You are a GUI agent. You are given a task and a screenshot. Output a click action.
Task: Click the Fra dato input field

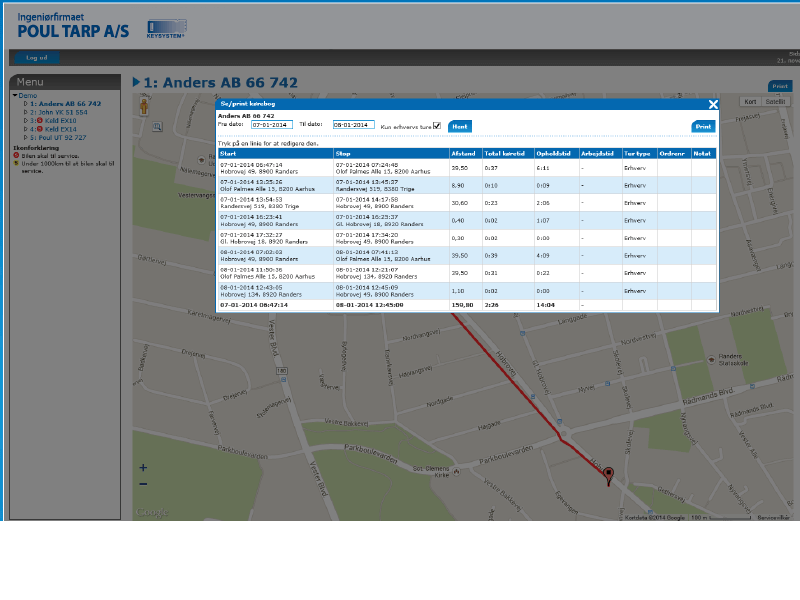(270, 125)
